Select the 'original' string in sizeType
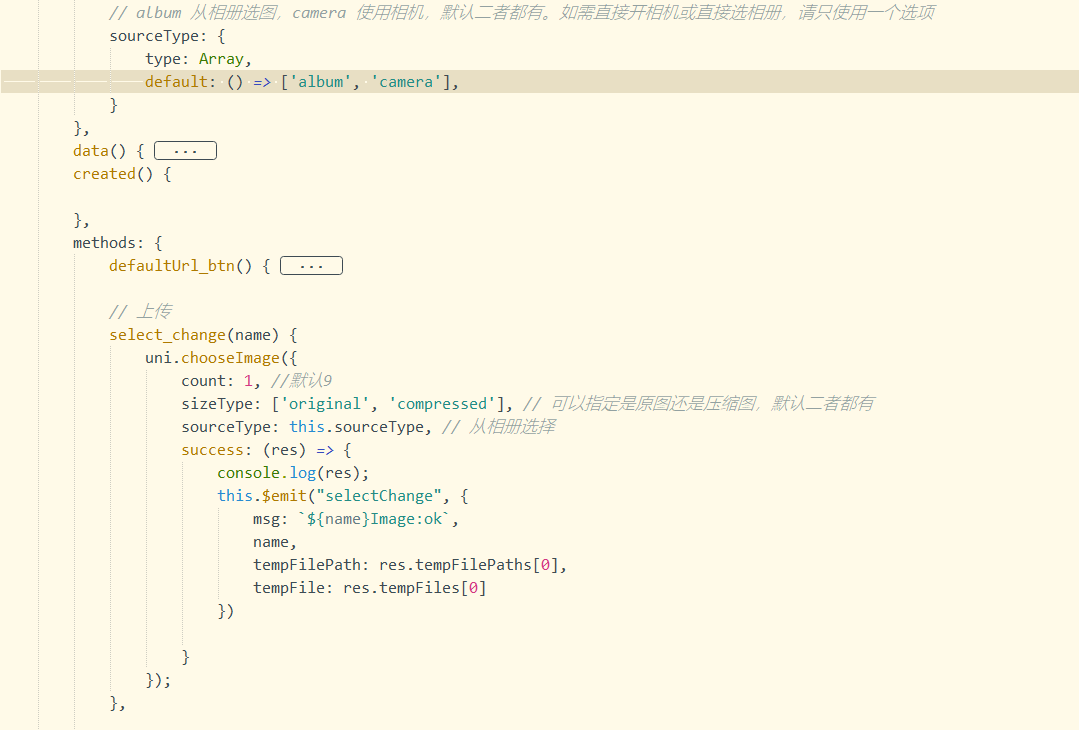This screenshot has height=730, width=1079. coord(325,404)
